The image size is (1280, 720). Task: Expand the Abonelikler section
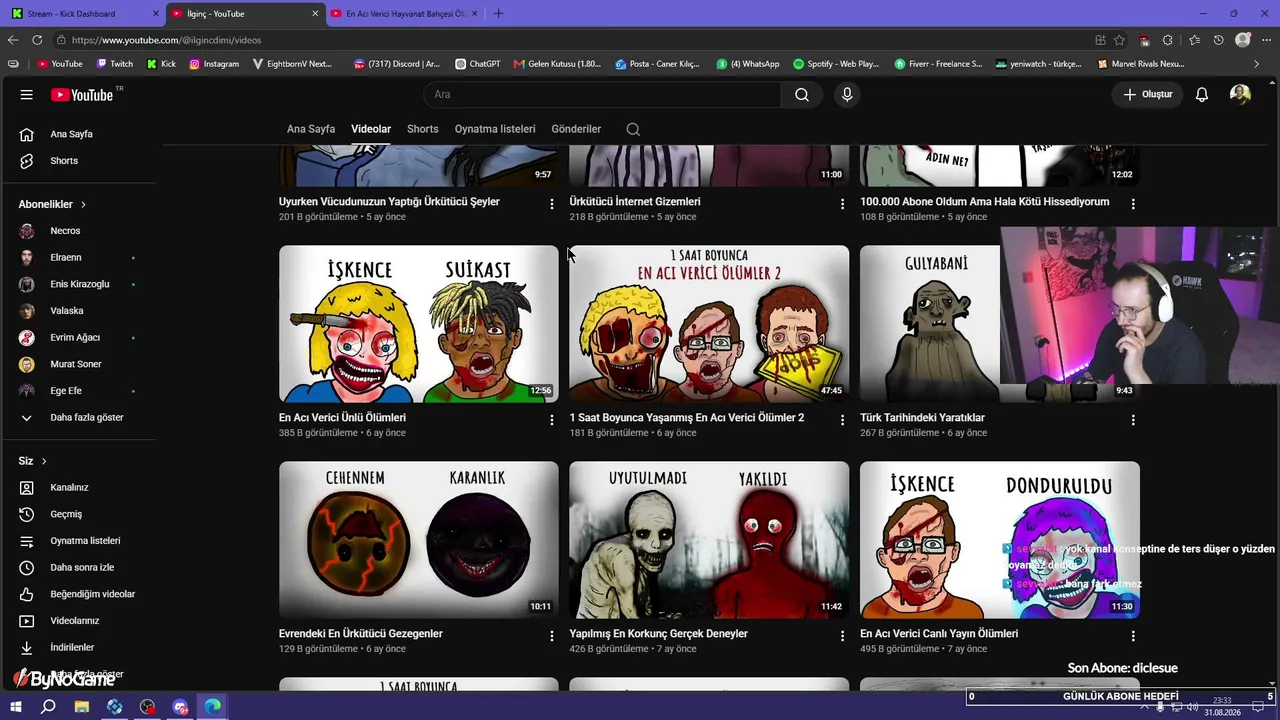click(x=52, y=204)
